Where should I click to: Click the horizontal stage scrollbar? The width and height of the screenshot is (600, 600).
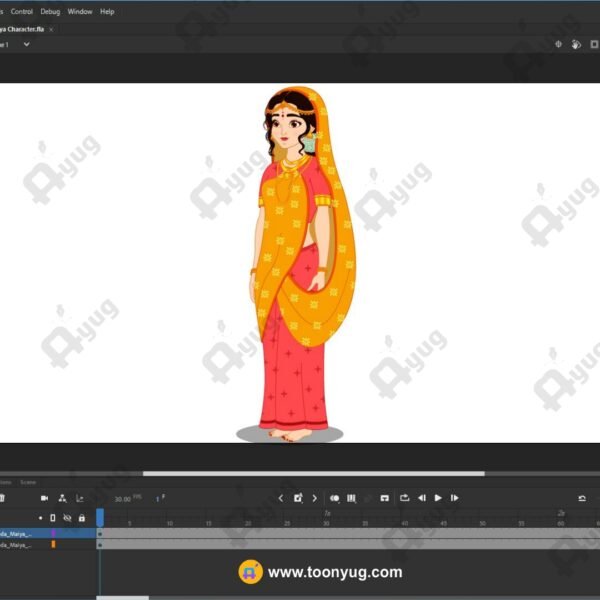coord(313,474)
